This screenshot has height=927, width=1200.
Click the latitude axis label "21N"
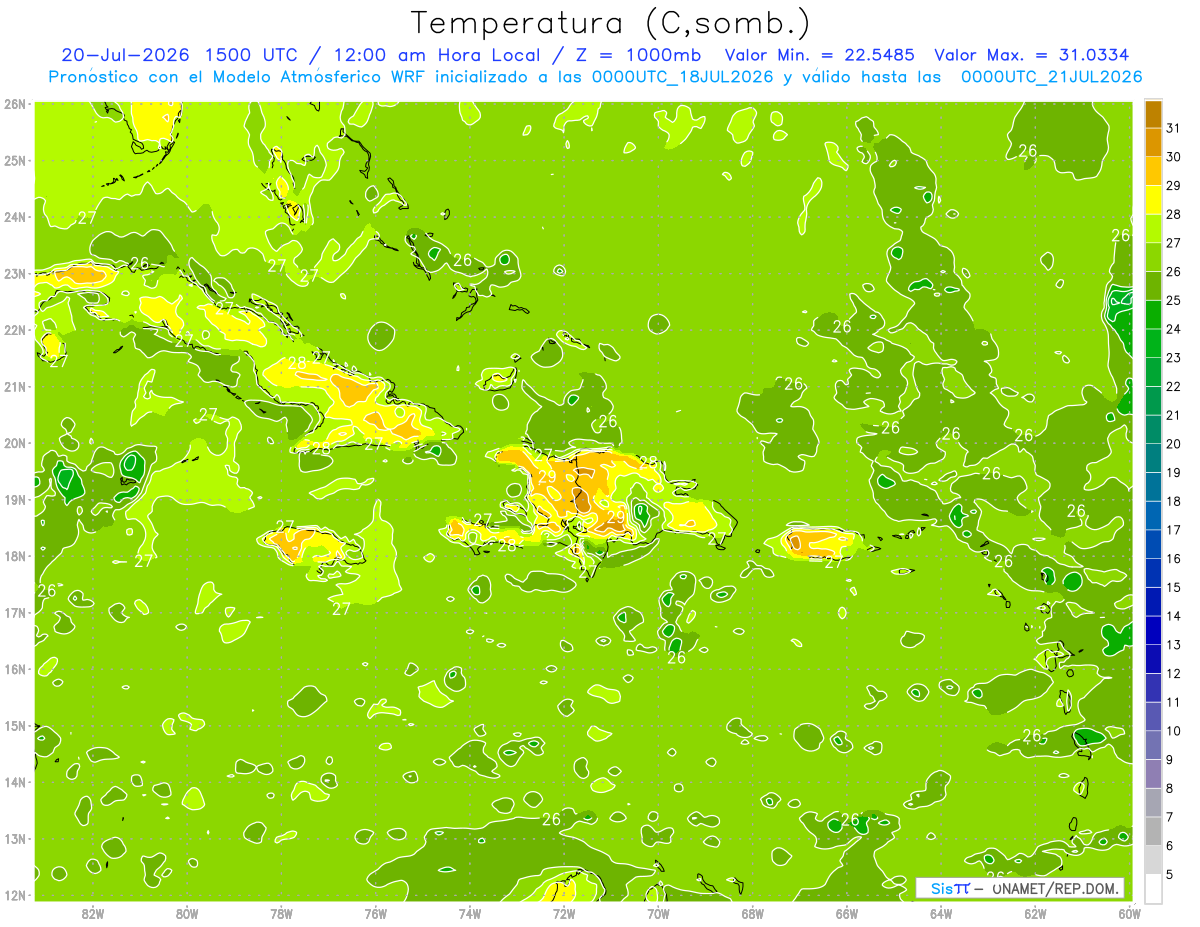click(15, 386)
